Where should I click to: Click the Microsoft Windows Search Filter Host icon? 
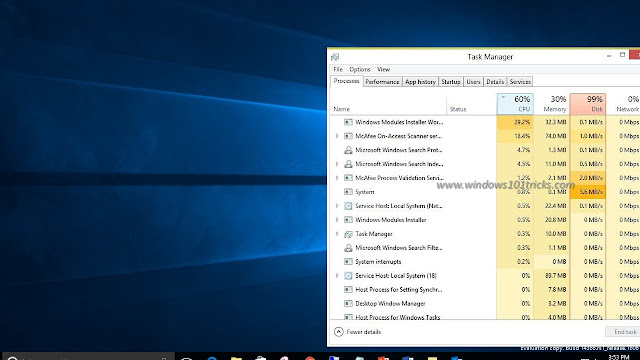(x=348, y=248)
